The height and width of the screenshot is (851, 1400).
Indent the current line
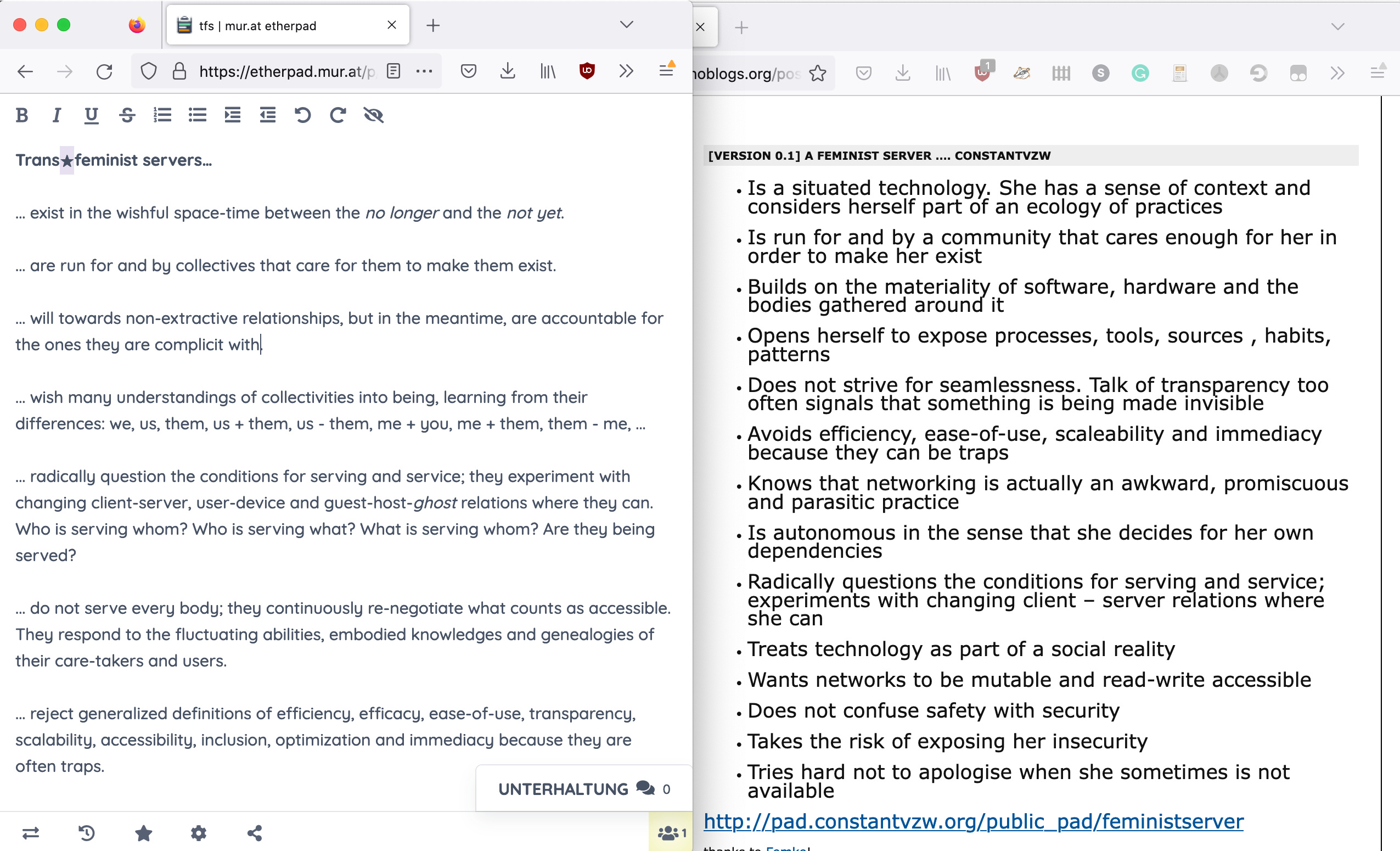pyautogui.click(x=232, y=115)
